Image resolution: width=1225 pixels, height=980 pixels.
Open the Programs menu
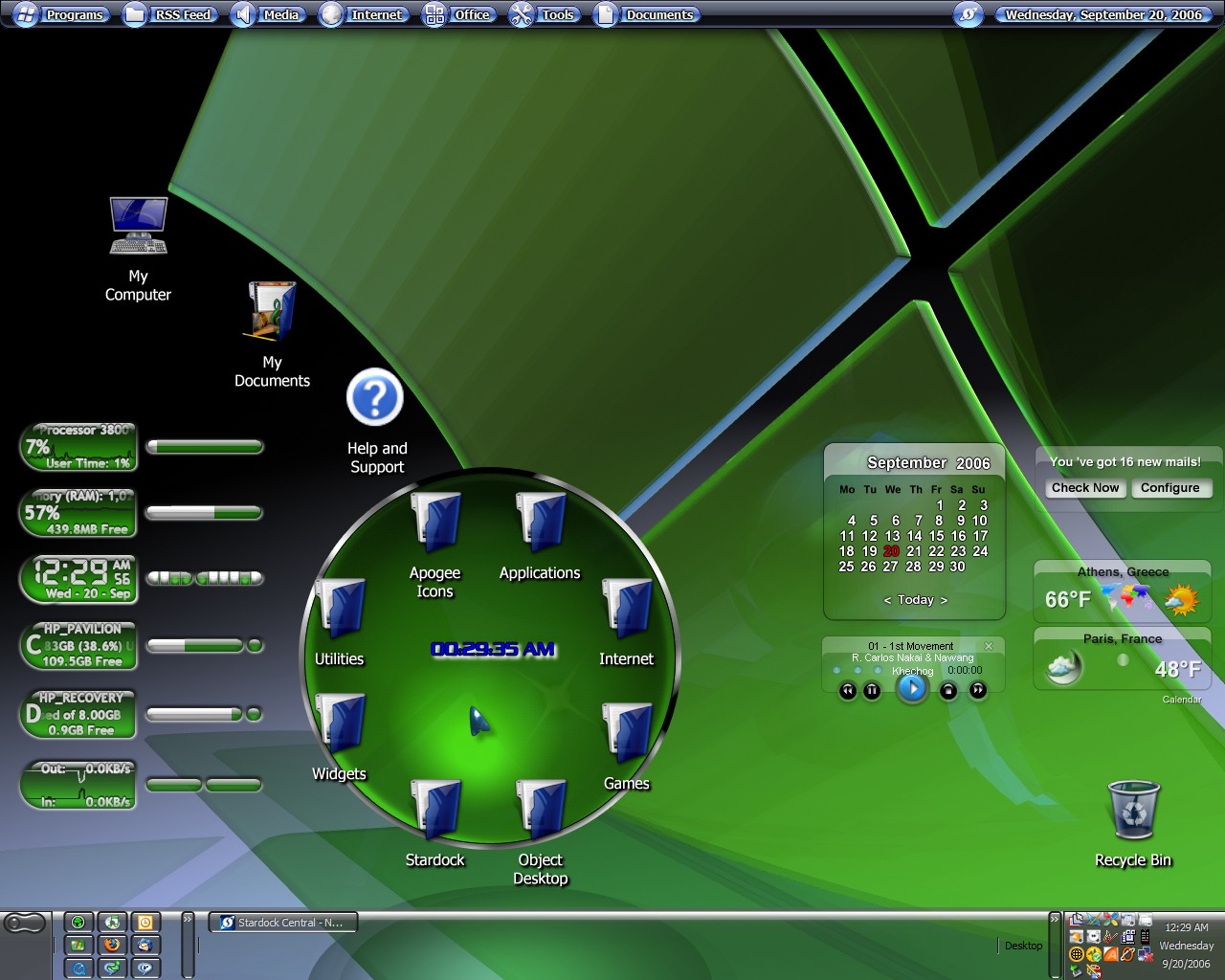point(62,14)
